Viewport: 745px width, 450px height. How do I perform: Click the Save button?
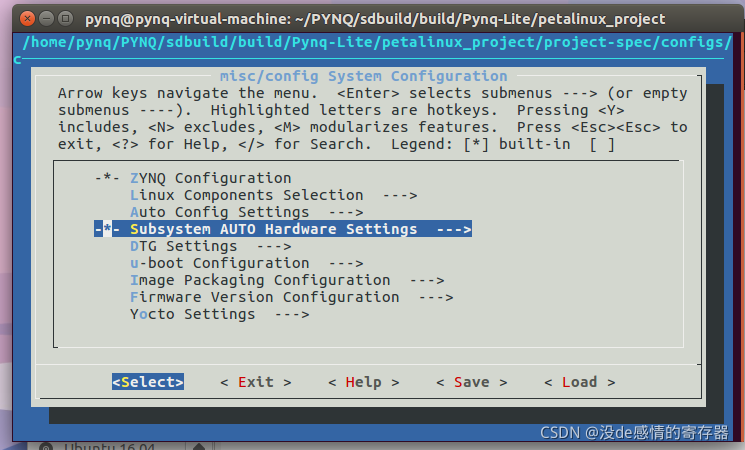(x=471, y=382)
